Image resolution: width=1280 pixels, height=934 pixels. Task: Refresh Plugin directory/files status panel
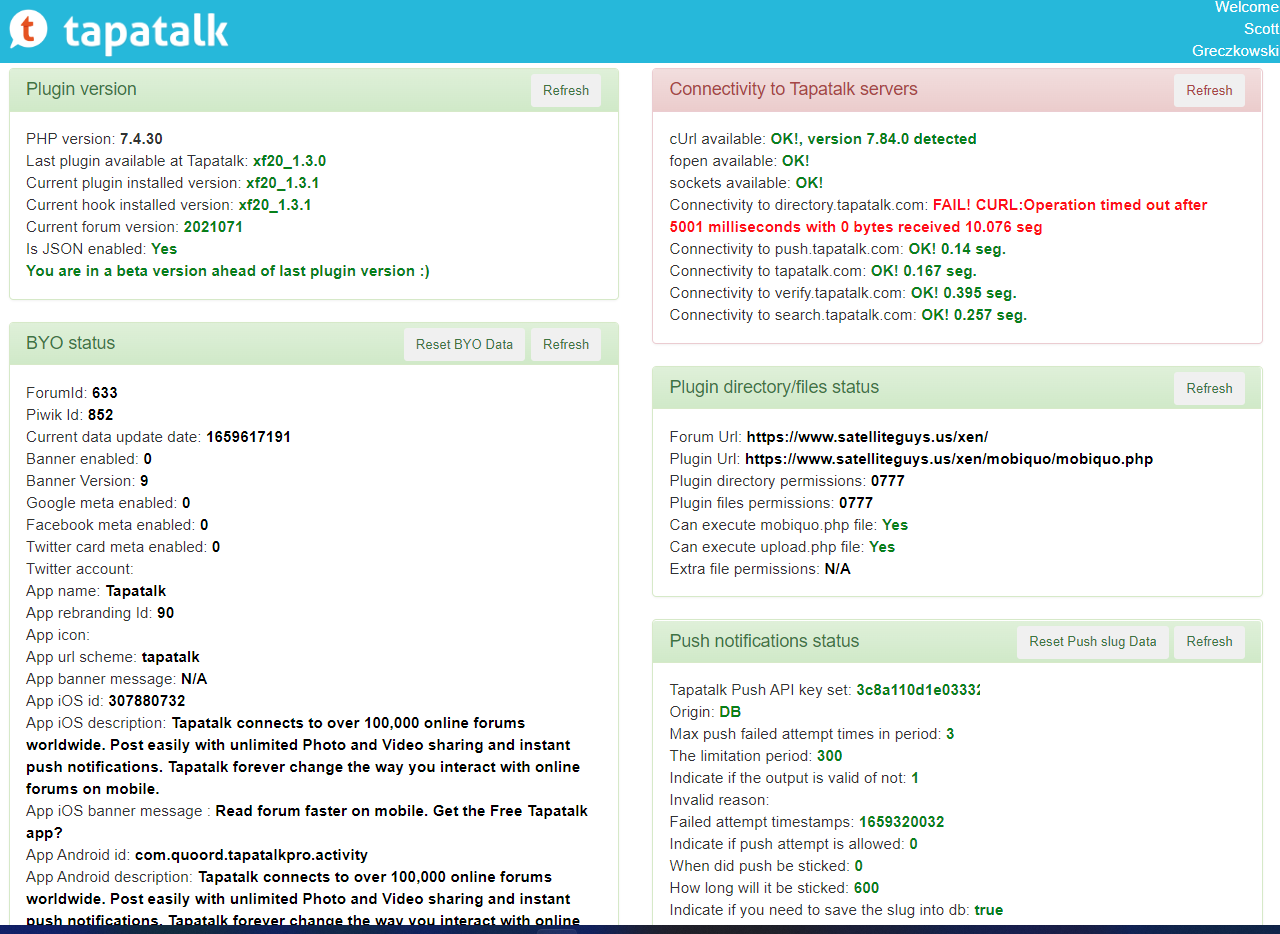tap(1209, 388)
